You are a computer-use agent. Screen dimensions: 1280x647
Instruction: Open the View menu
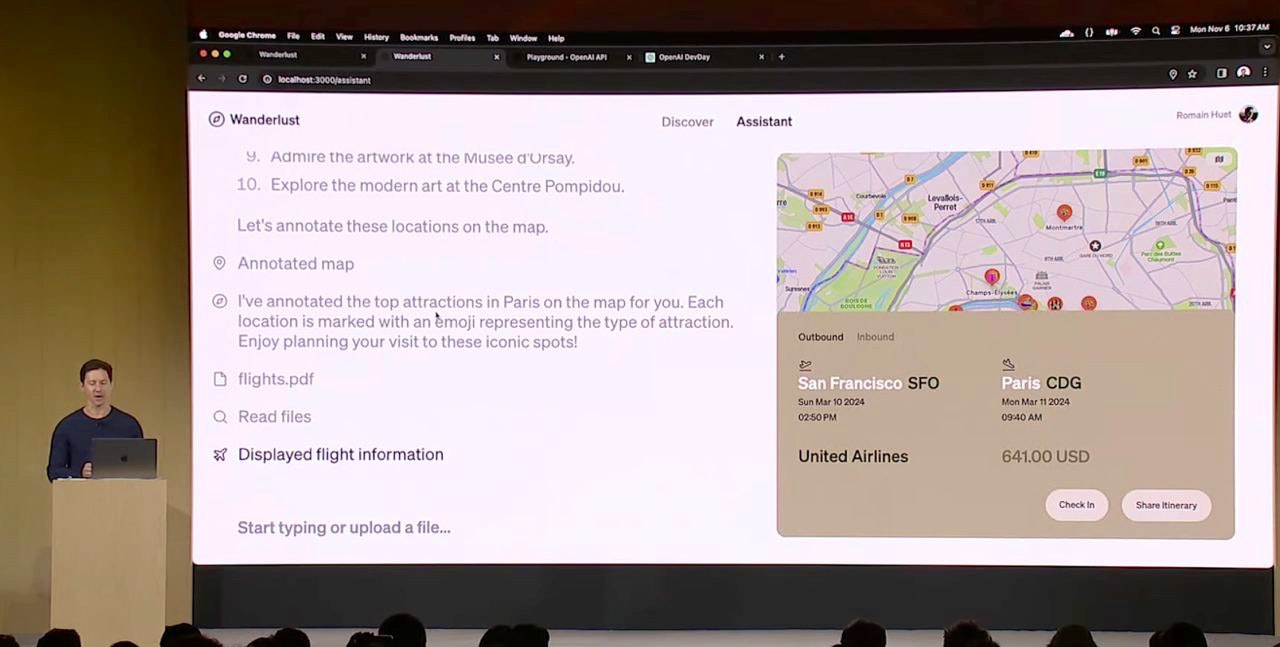(x=344, y=37)
